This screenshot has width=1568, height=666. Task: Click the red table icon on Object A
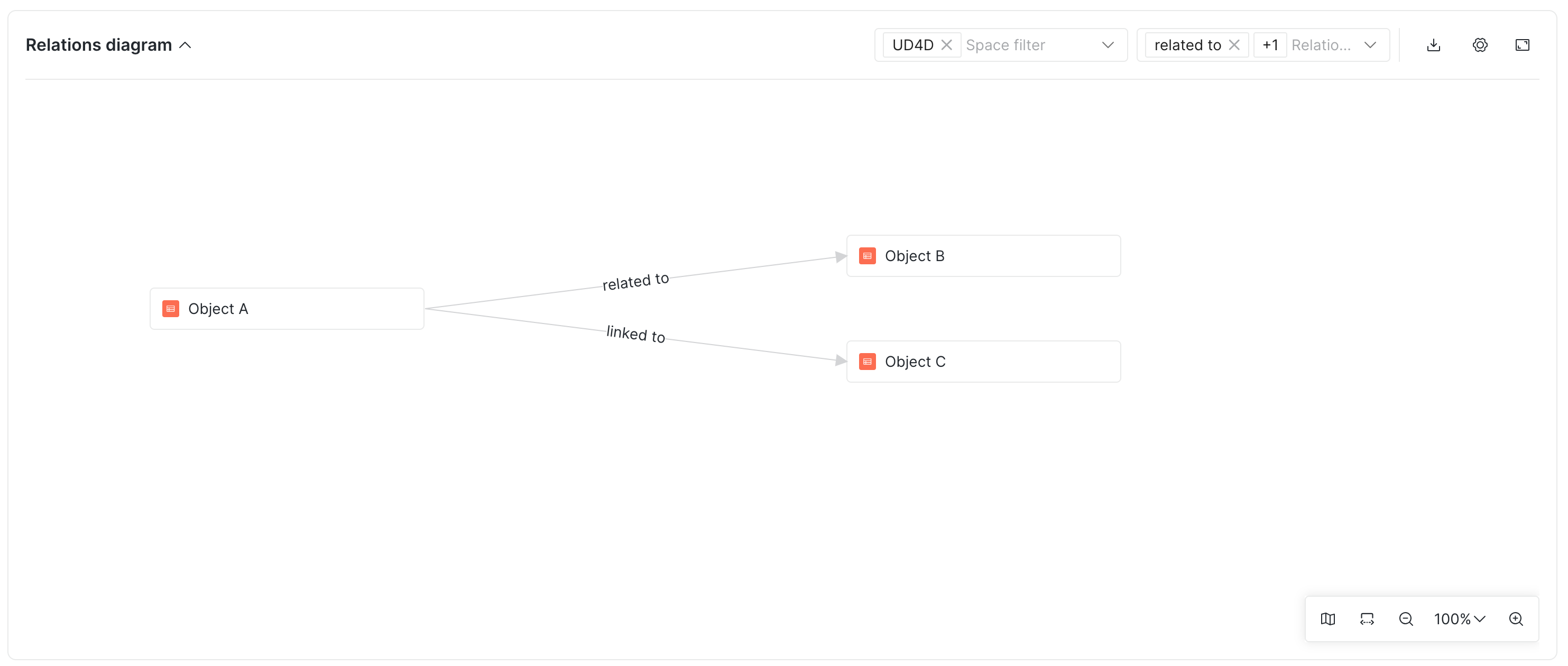[170, 309]
